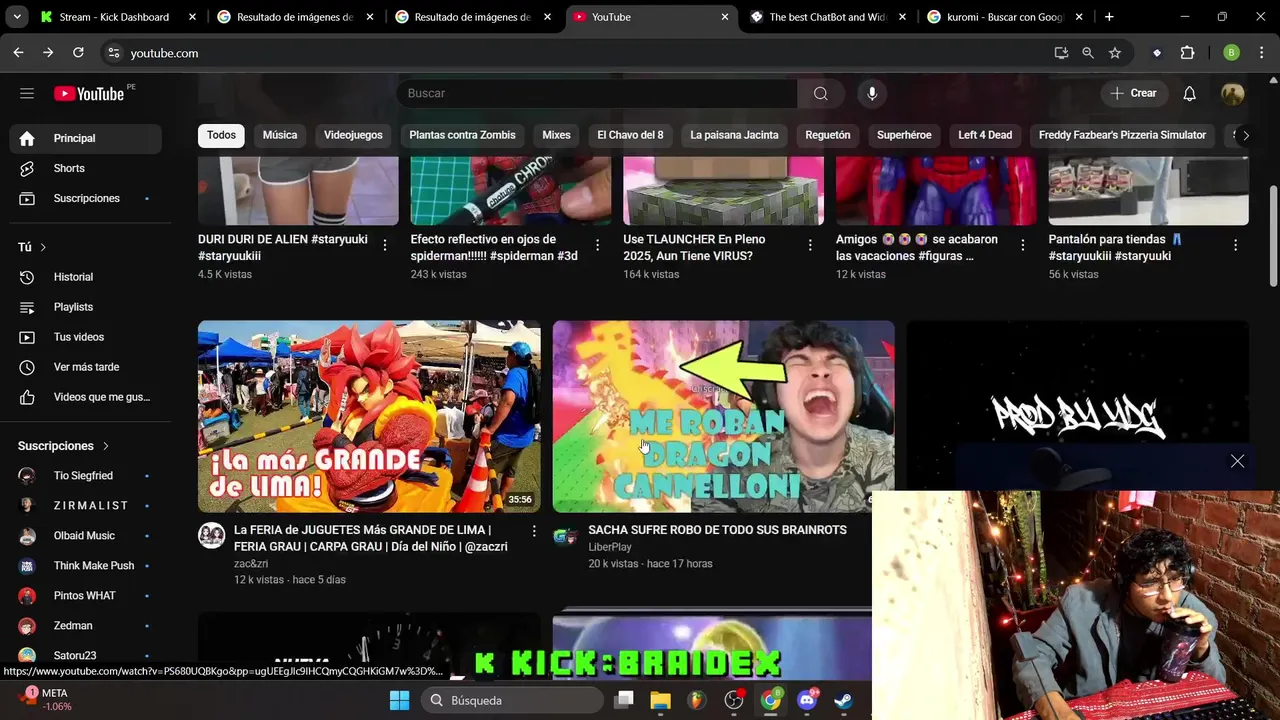Viewport: 1280px width, 720px height.
Task: Select the Mixes filter chip
Action: coord(556,135)
